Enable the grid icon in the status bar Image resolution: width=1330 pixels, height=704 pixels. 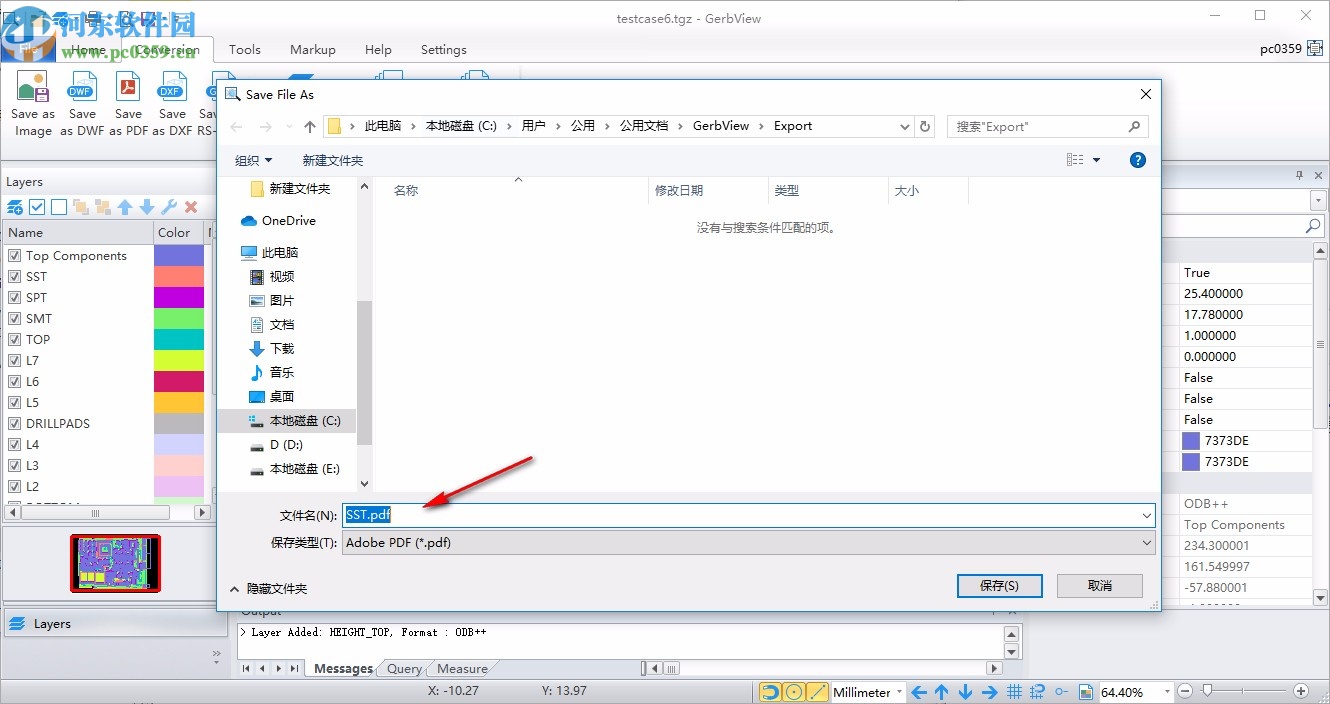coord(1015,691)
